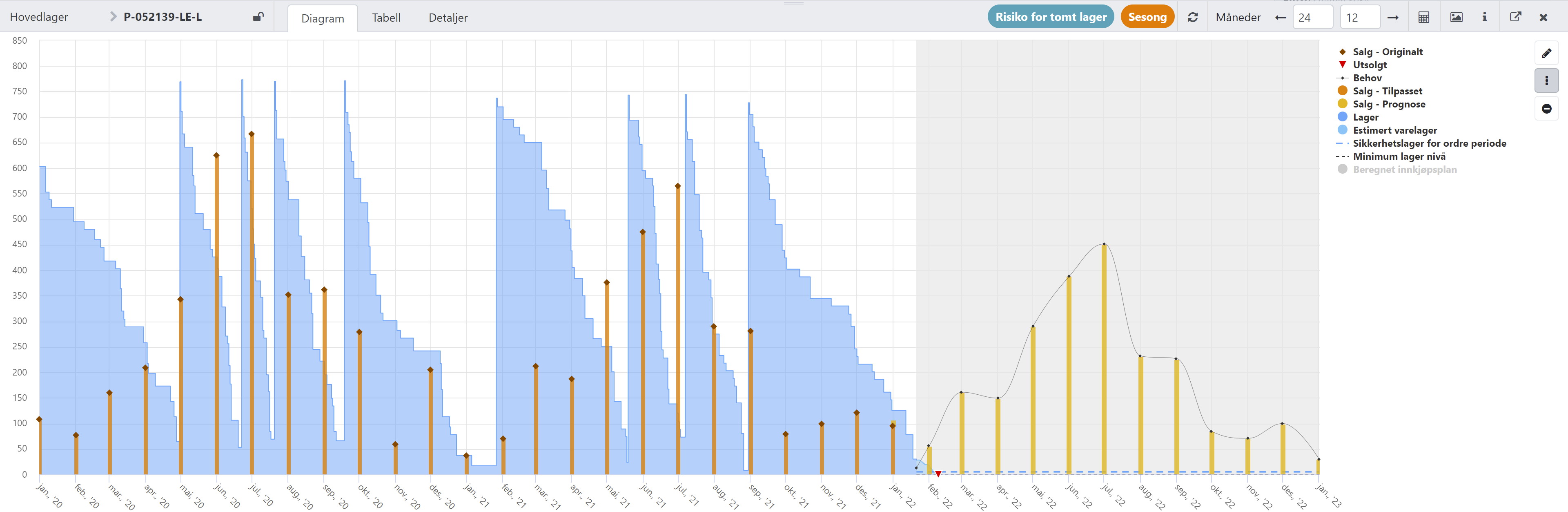The height and width of the screenshot is (512, 1568).
Task: Click the image export icon
Action: tap(1456, 17)
